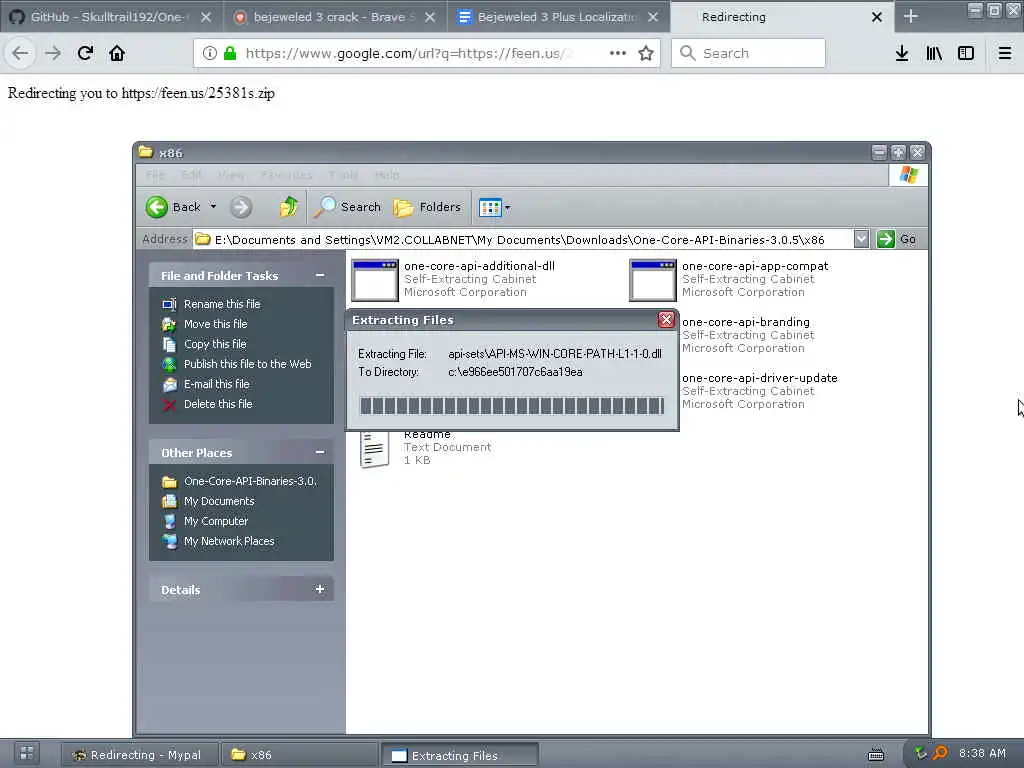This screenshot has width=1024, height=768.
Task: Click Rename this file
Action: point(222,304)
